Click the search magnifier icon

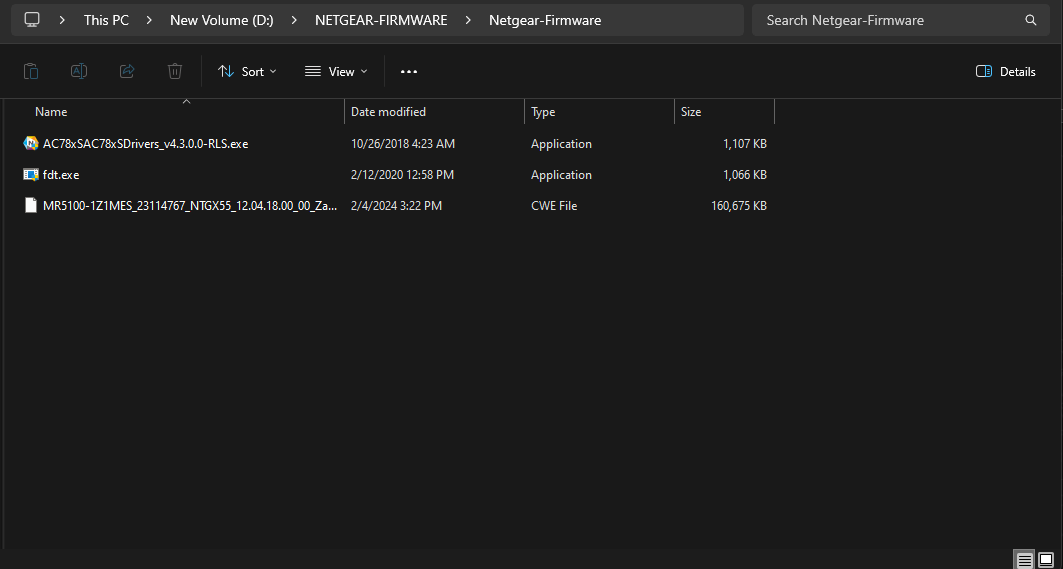pos(1030,20)
